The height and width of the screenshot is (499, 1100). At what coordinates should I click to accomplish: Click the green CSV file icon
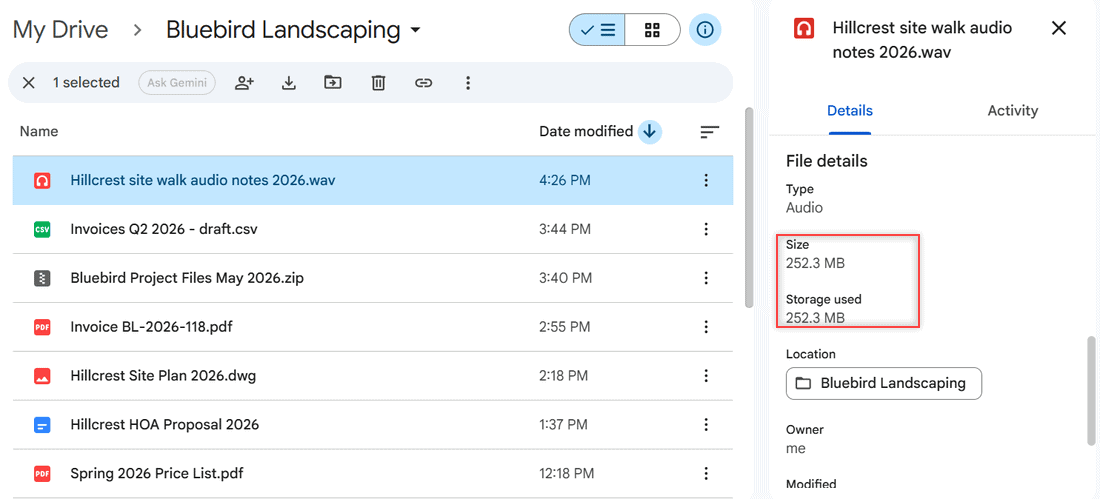click(x=42, y=229)
